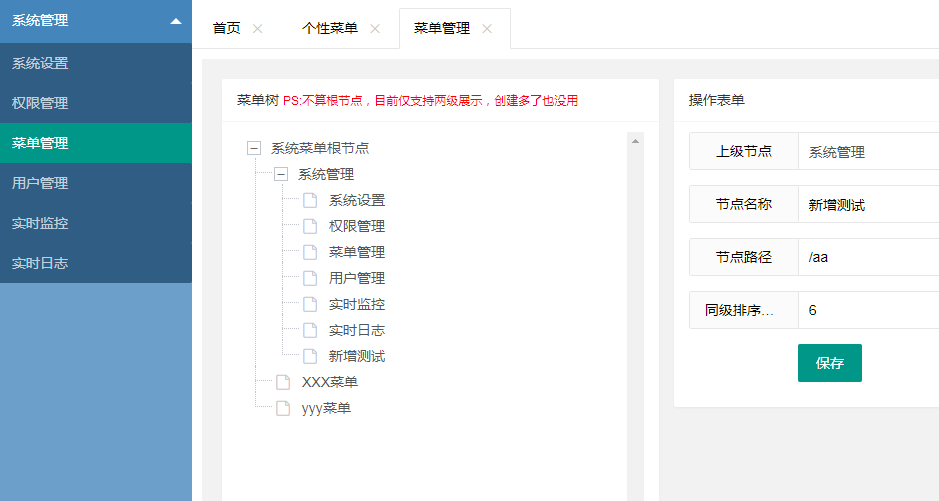Screen dimensions: 939x501
Task: Select 用户管理 in the menu tree
Action: 356,278
